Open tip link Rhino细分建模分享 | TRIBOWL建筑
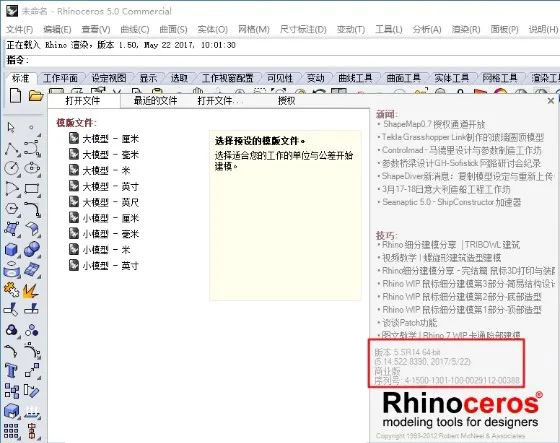Viewport: 560px width, 443px height. pyautogui.click(x=451, y=245)
